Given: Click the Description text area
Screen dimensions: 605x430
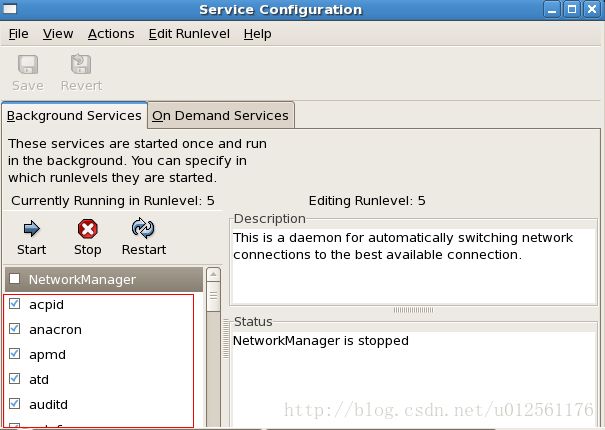Looking at the screenshot, I should click(414, 266).
